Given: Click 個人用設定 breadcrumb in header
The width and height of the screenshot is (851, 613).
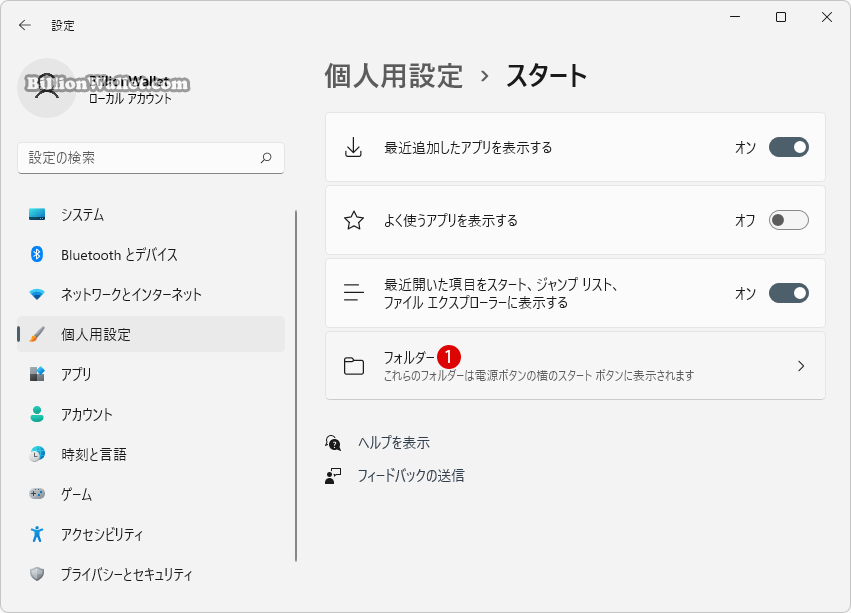Looking at the screenshot, I should [393, 75].
